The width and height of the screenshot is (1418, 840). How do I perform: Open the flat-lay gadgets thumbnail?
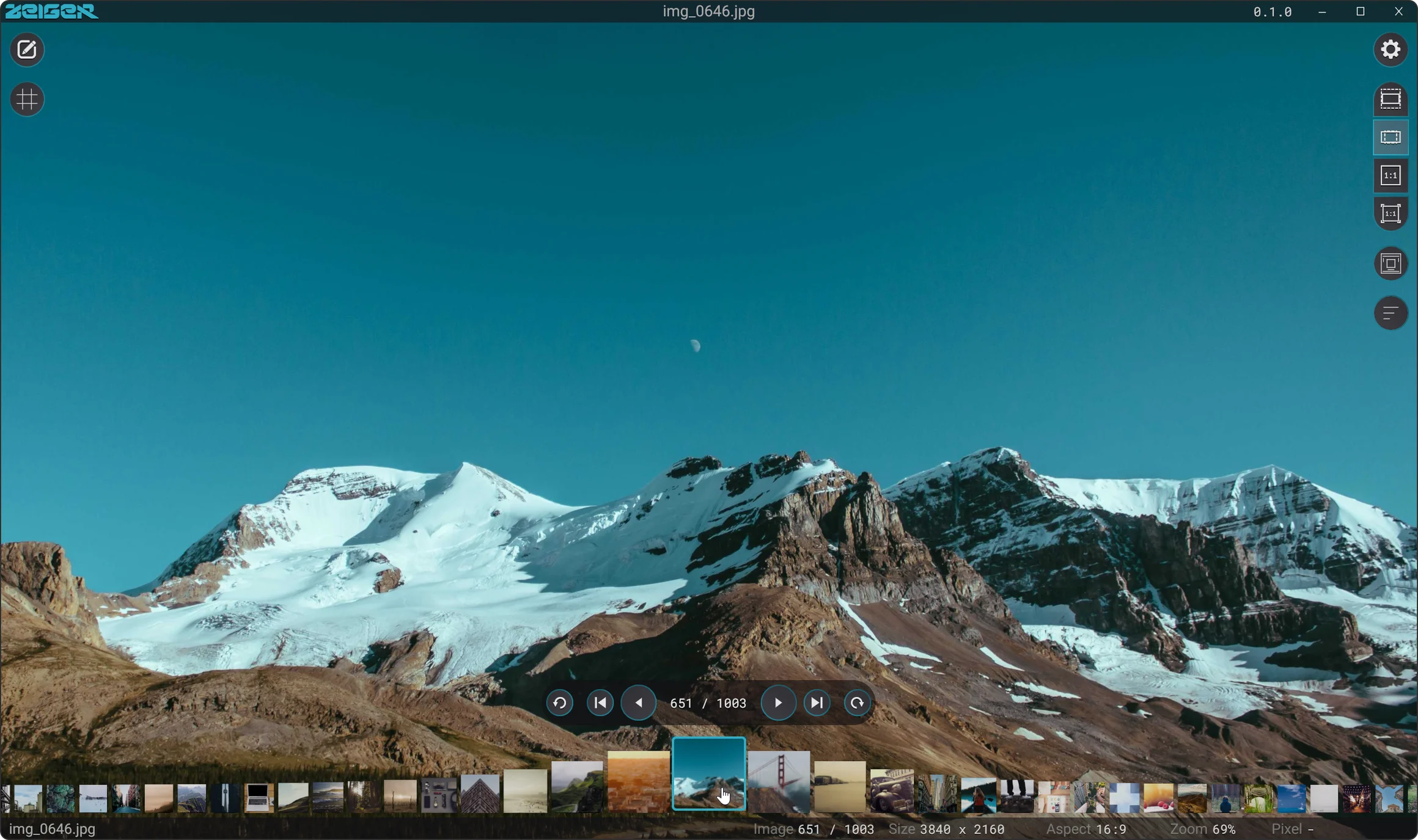tap(438, 795)
